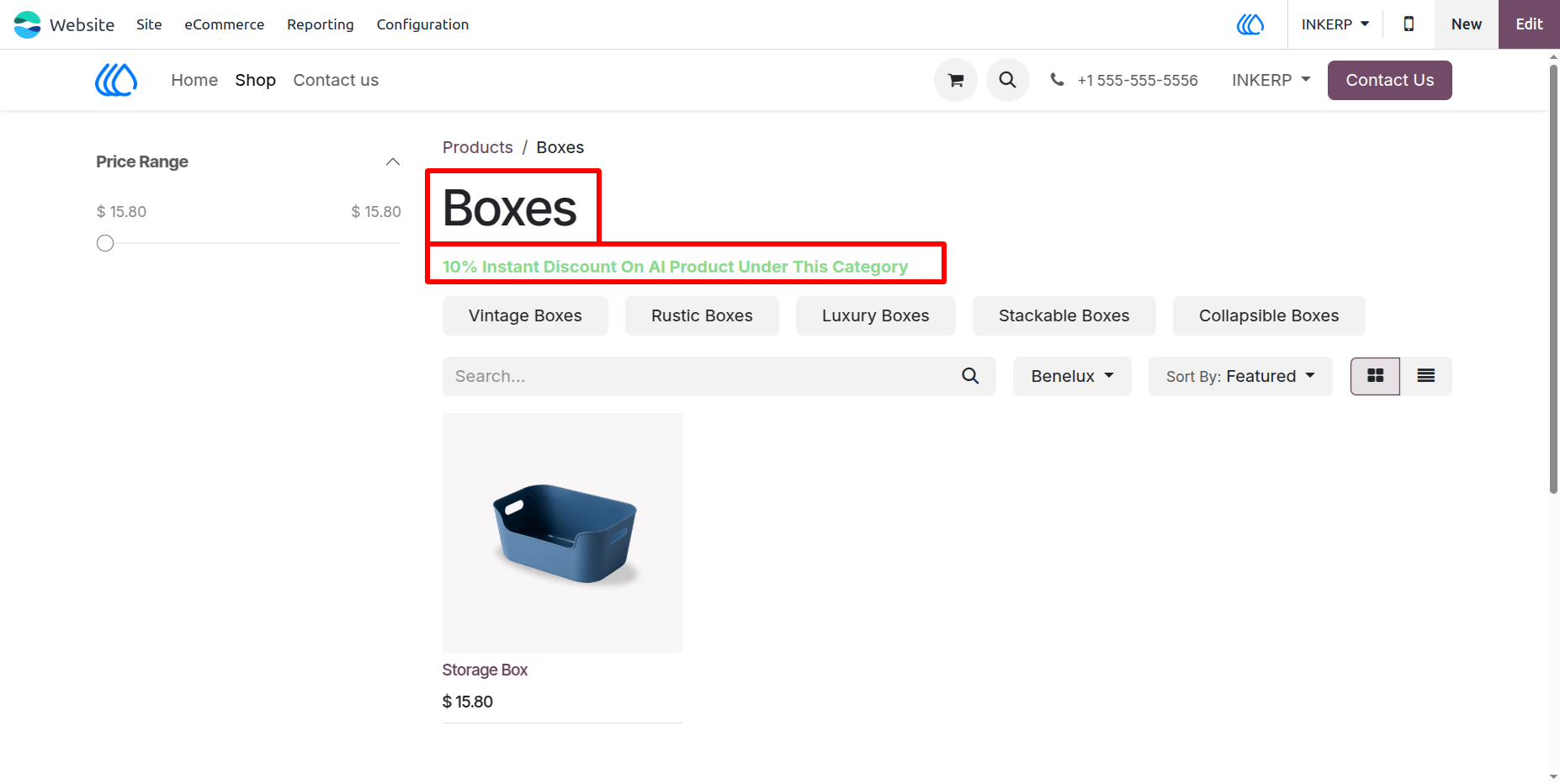Viewport: 1560px width, 784px height.
Task: Open the Storage Box product image
Action: click(562, 532)
